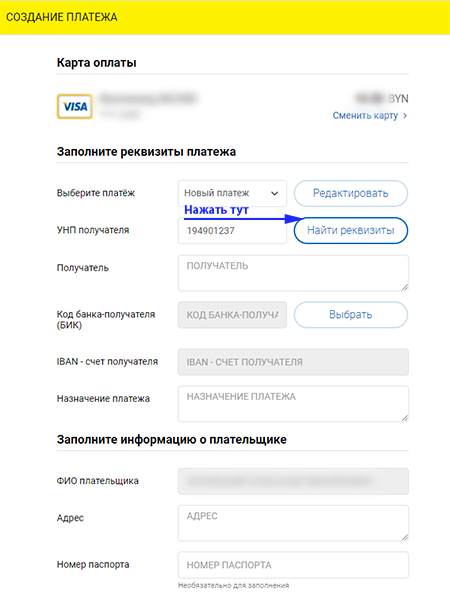Click the Выбрать bank code button
Viewport: 450px width, 596px height.
pyautogui.click(x=351, y=315)
